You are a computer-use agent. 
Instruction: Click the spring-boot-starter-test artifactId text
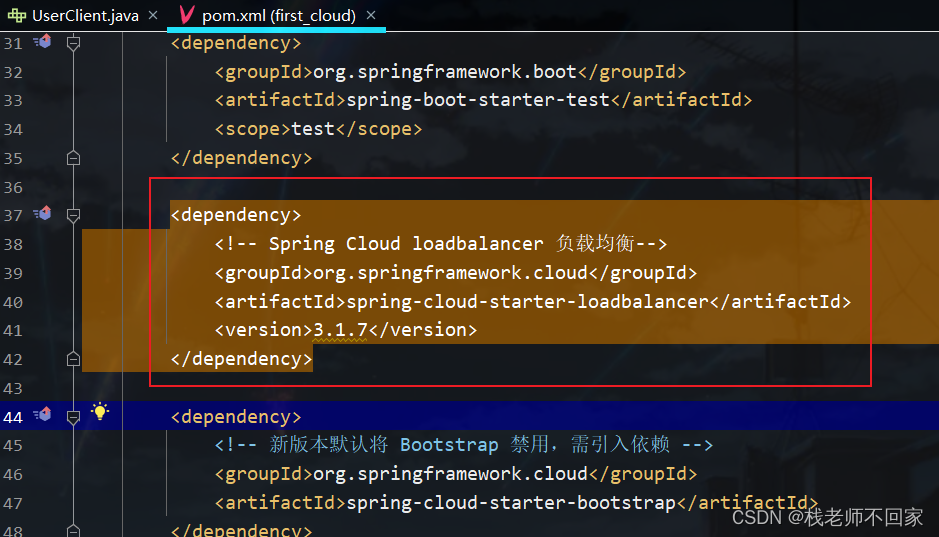pyautogui.click(x=478, y=100)
